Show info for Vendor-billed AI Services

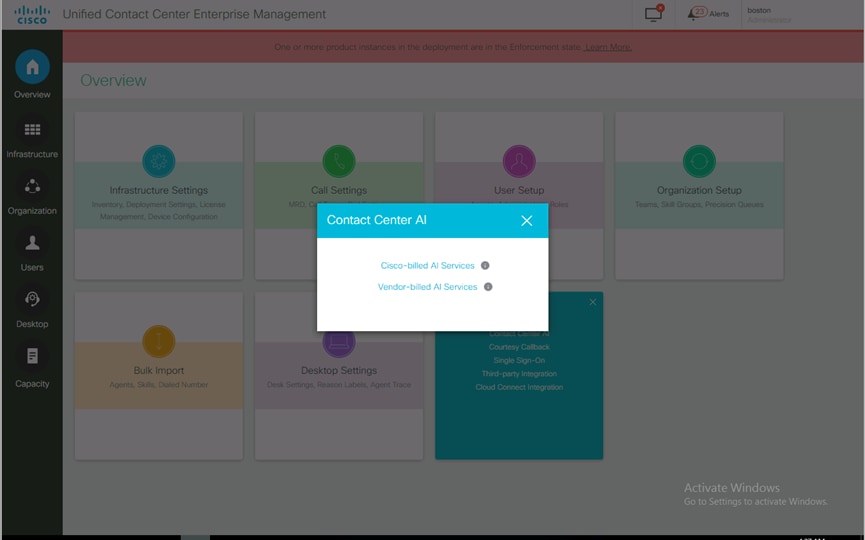[488, 287]
